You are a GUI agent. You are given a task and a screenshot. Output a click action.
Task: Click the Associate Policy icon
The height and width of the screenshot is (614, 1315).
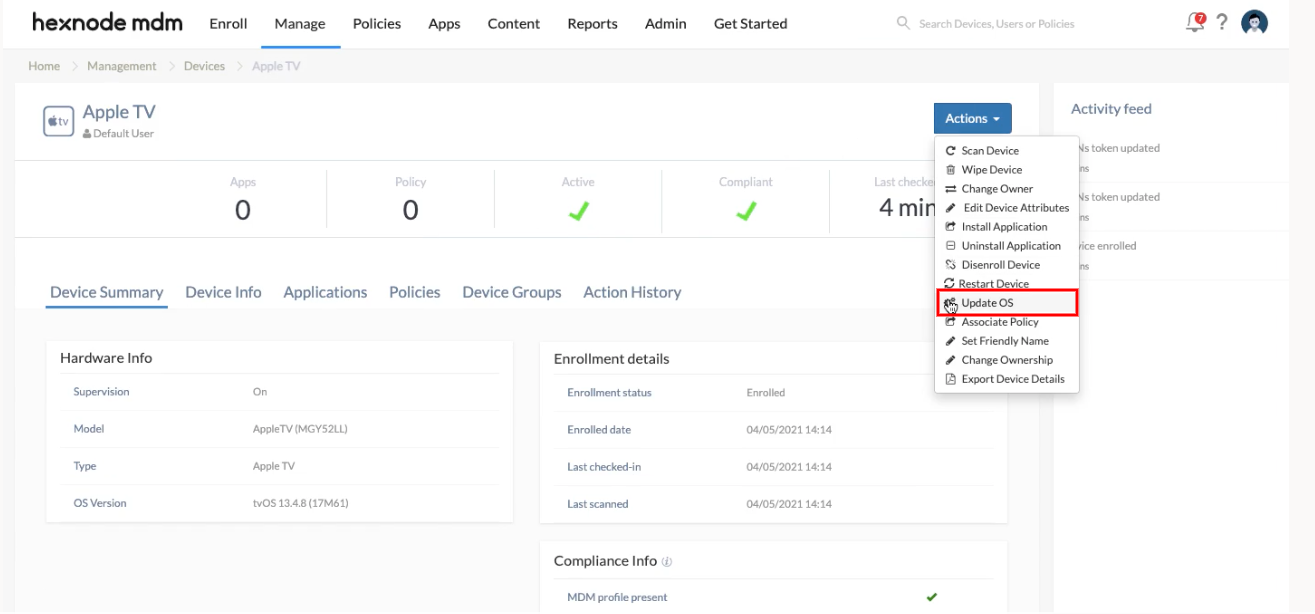(x=951, y=322)
